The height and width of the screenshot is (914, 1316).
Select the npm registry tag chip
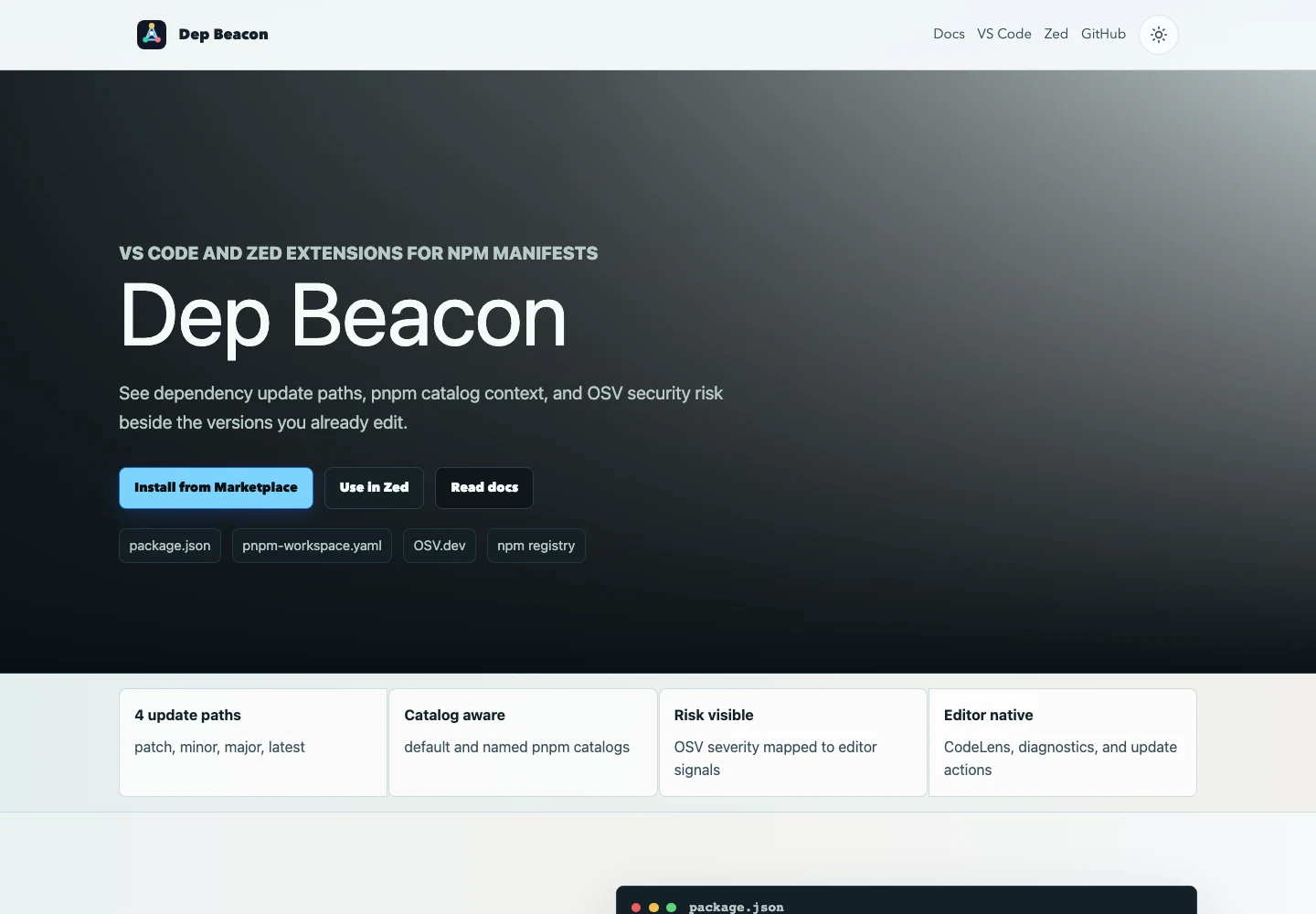[536, 546]
